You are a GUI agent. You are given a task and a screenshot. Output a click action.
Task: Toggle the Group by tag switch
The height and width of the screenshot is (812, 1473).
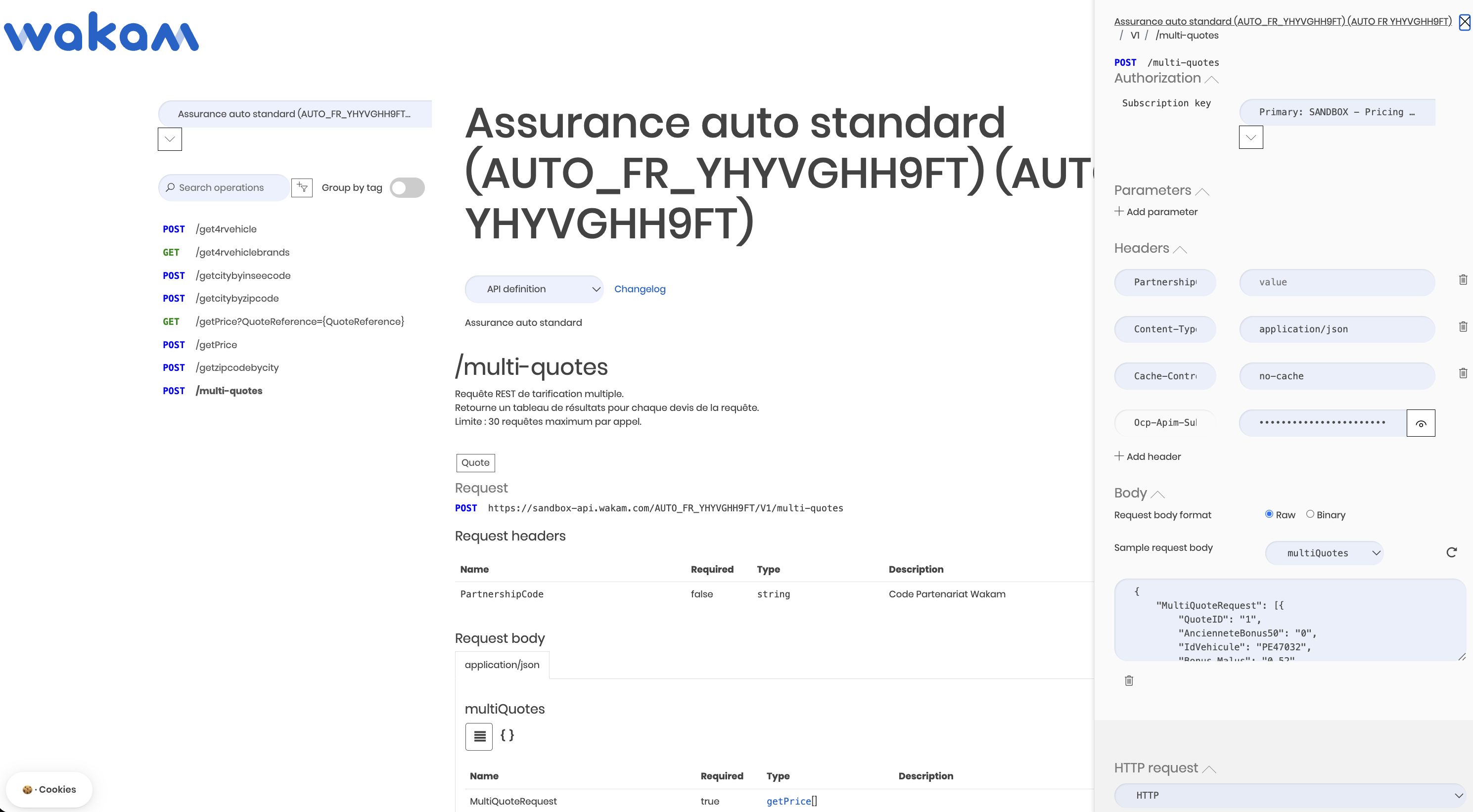407,187
